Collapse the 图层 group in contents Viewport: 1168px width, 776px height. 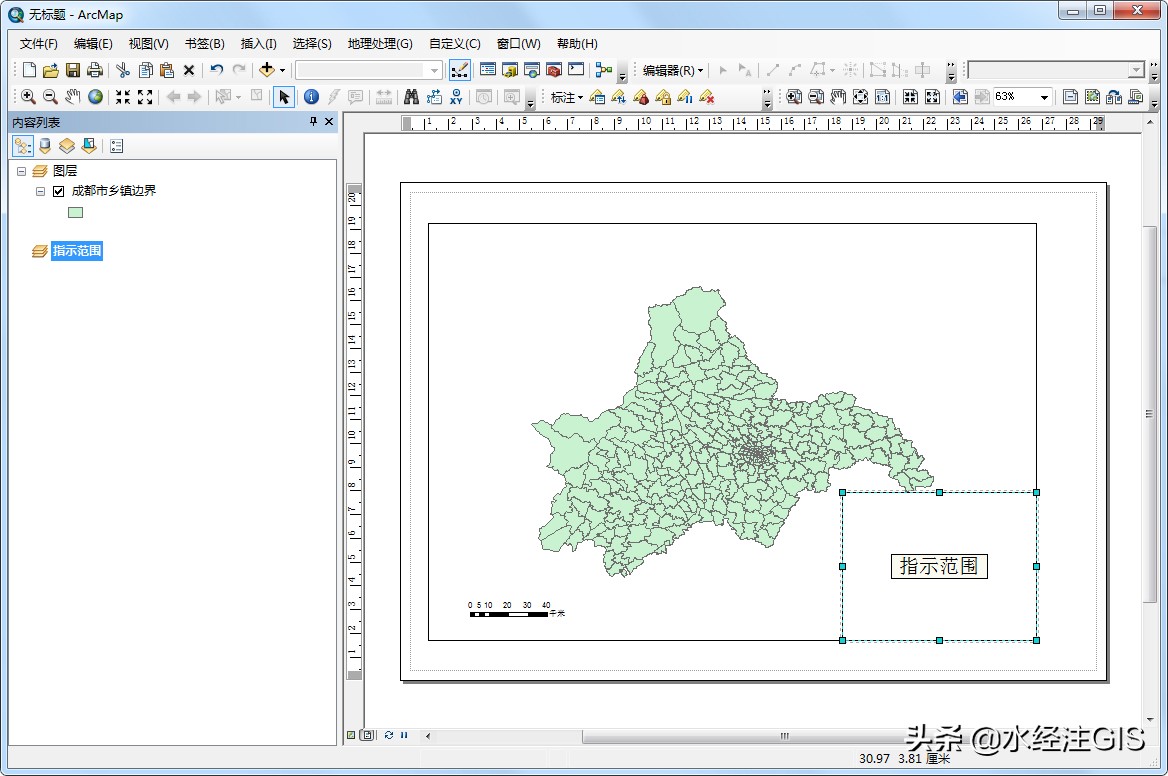pos(21,170)
